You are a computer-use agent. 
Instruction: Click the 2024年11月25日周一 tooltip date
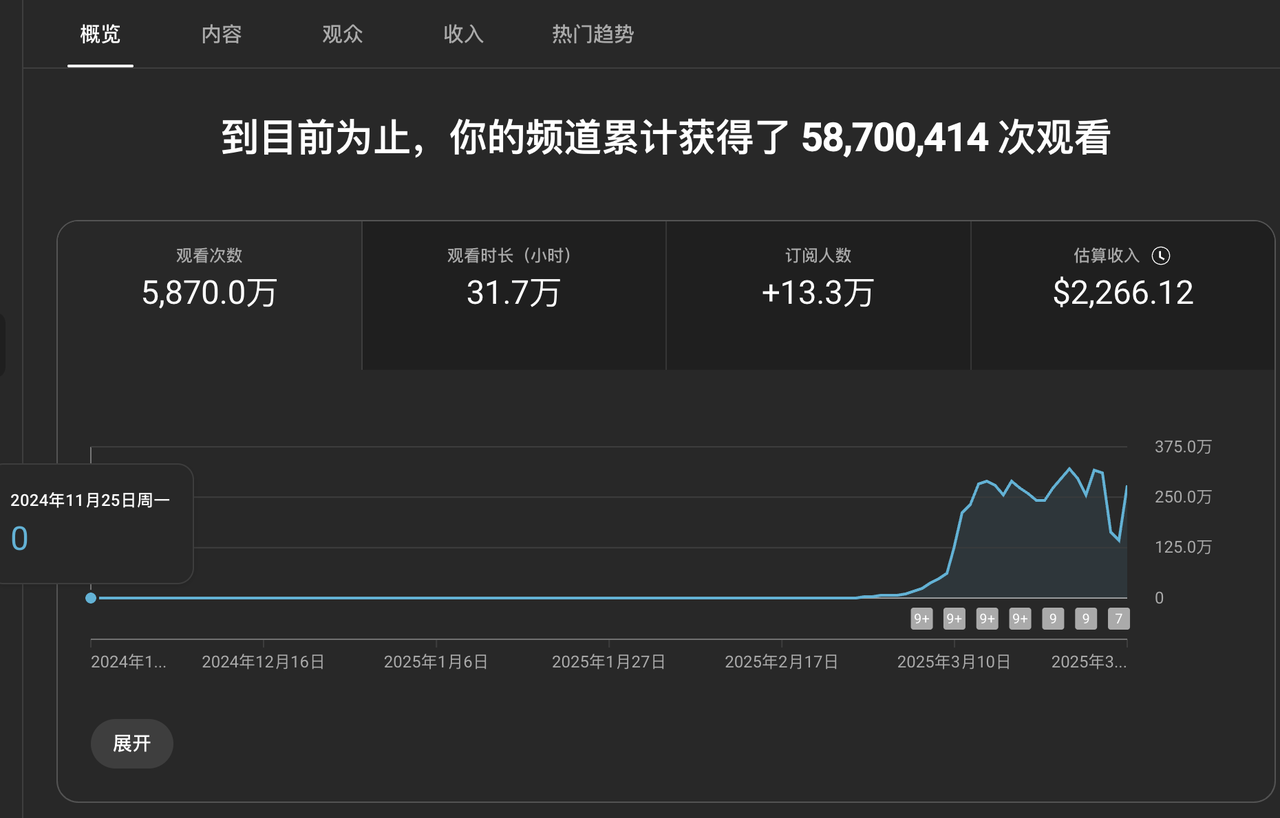pos(90,500)
